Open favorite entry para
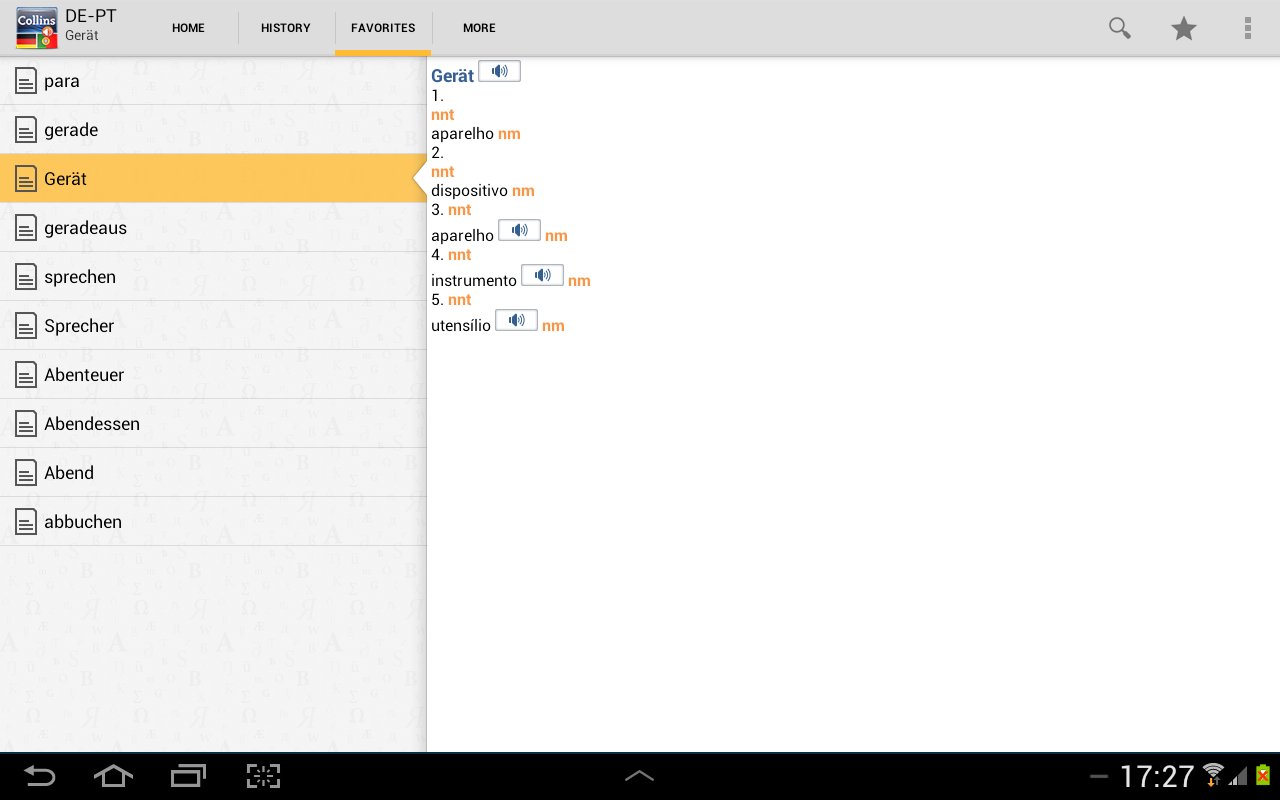Viewport: 1280px width, 800px height. point(213,81)
